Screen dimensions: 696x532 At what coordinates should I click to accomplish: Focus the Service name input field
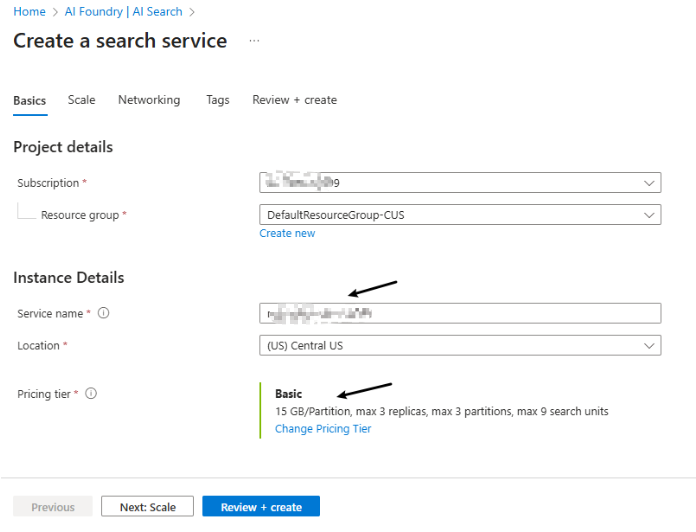(x=460, y=314)
